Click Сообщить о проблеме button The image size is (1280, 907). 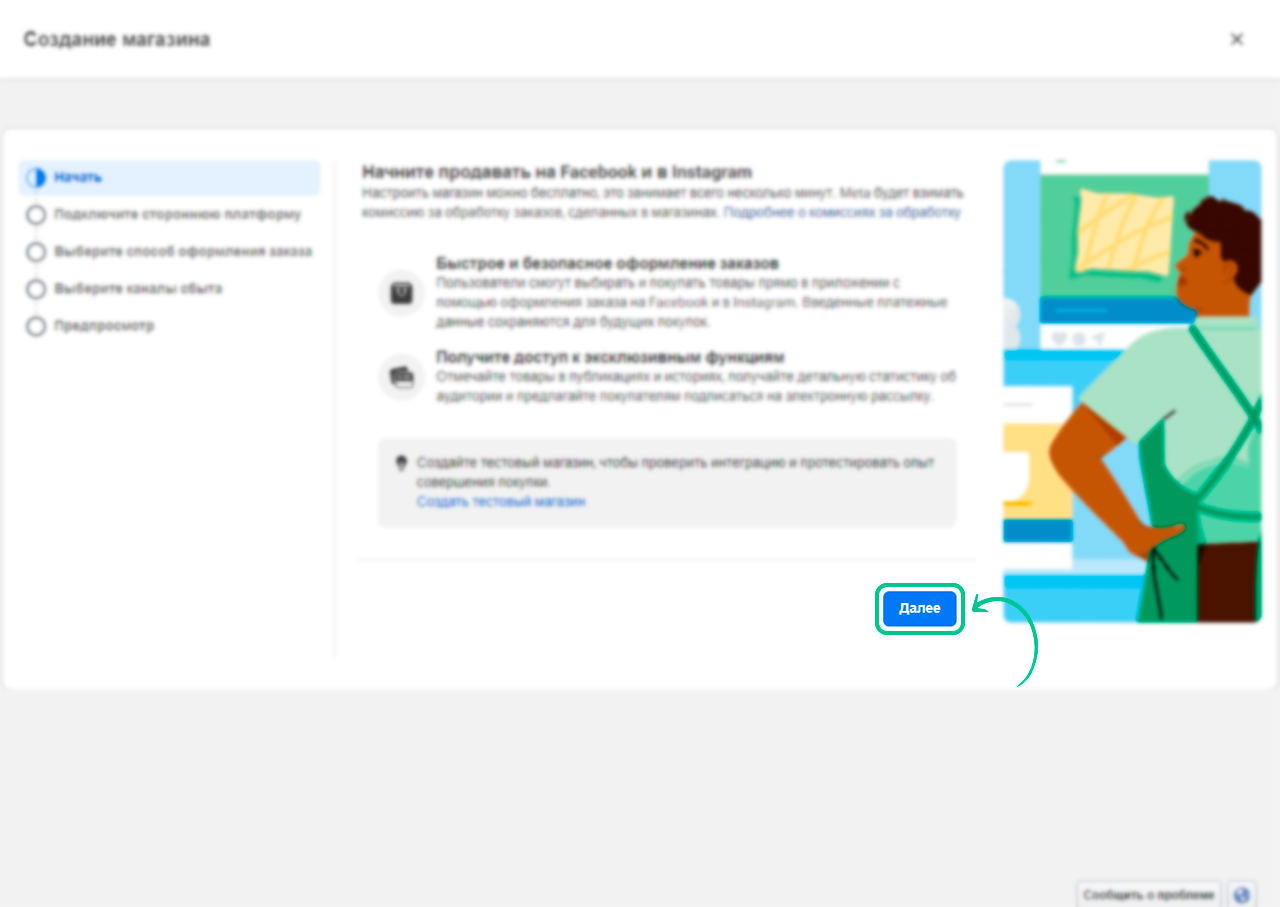pyautogui.click(x=1148, y=895)
